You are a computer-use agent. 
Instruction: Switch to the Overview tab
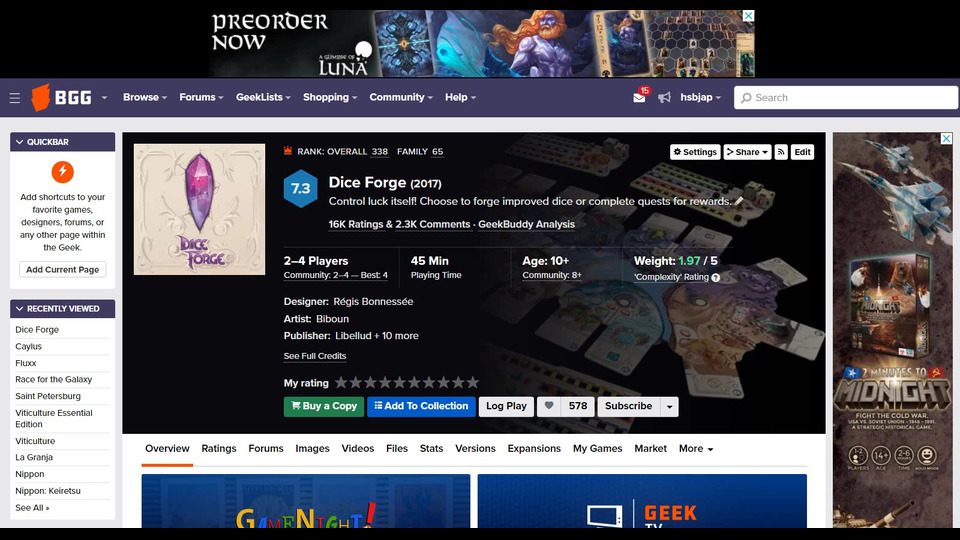coord(167,449)
